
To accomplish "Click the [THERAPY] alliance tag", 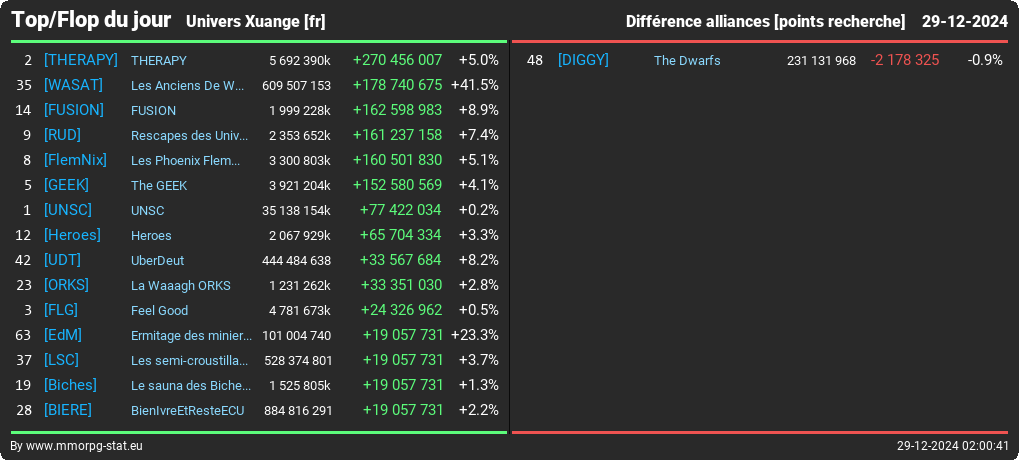I will pyautogui.click(x=81, y=60).
